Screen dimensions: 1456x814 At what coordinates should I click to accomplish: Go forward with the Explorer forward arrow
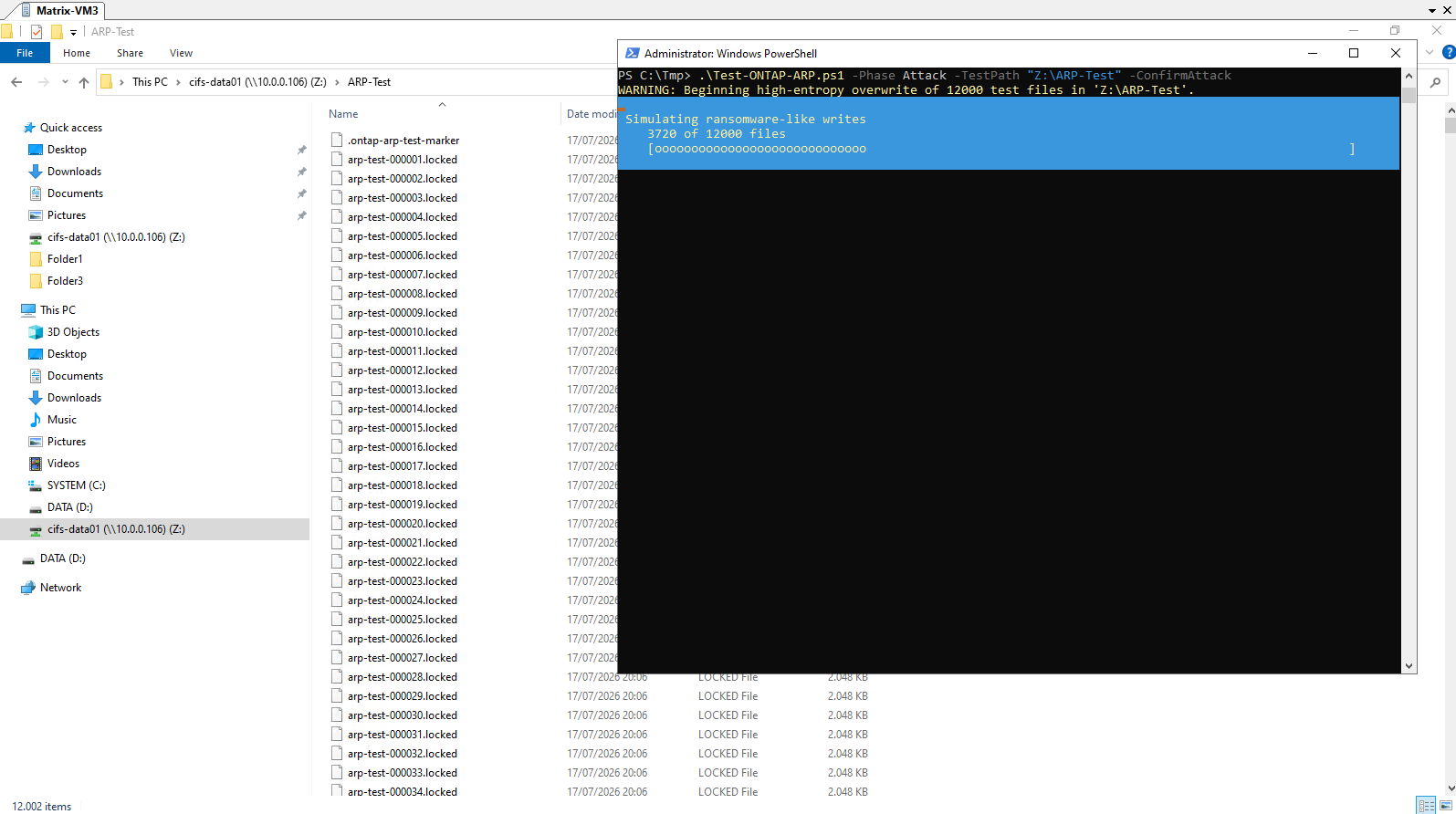point(43,82)
